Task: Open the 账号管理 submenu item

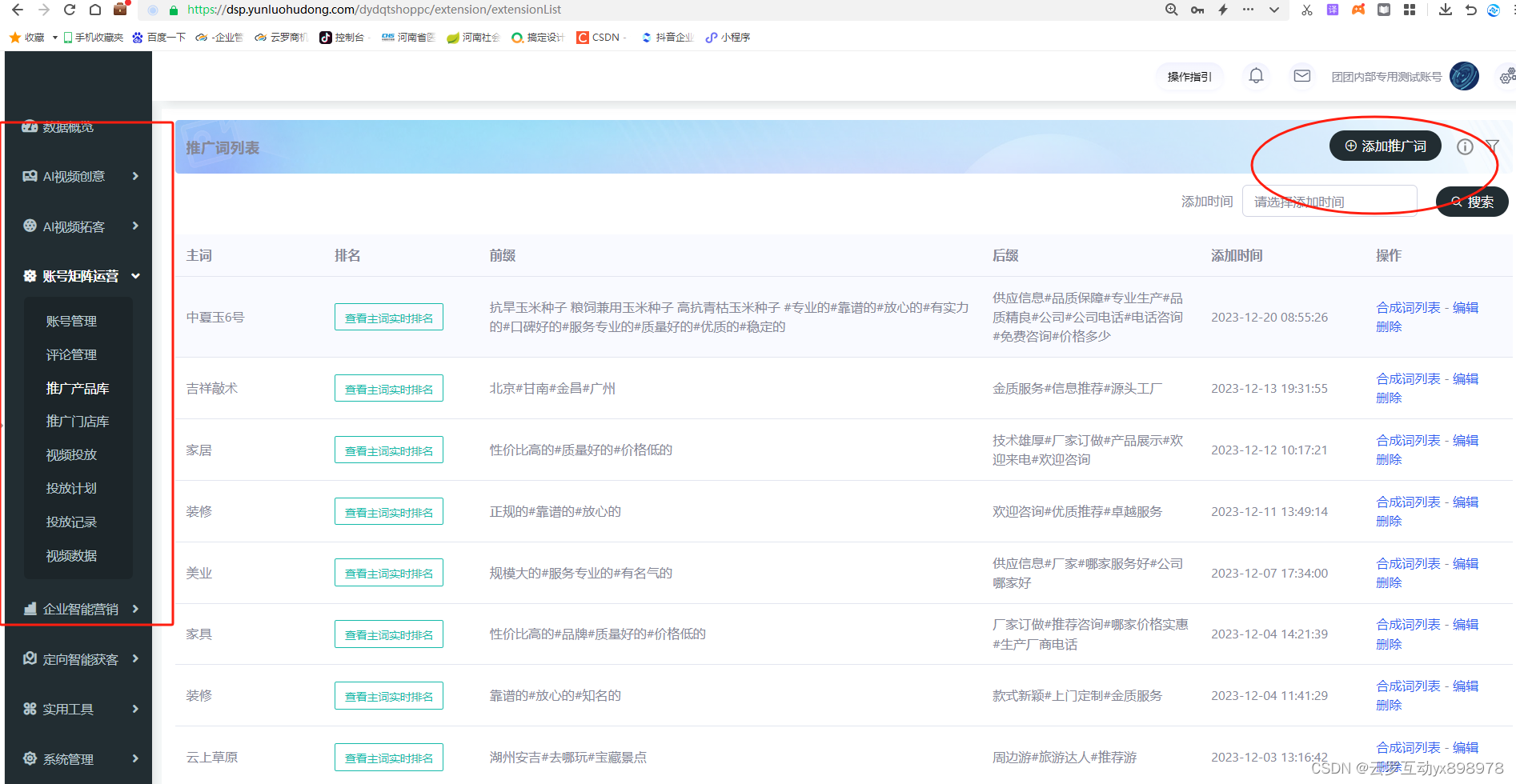Action: pyautogui.click(x=71, y=321)
